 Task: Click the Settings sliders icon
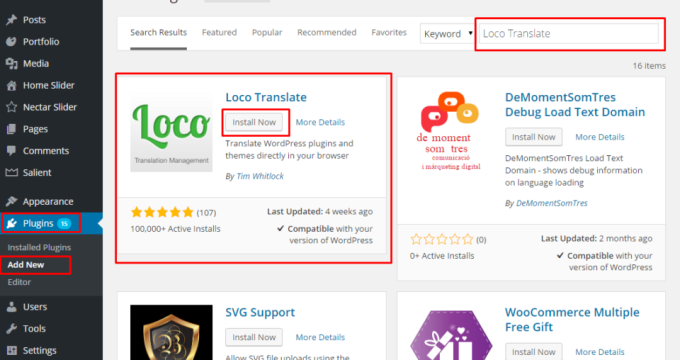tap(12, 350)
